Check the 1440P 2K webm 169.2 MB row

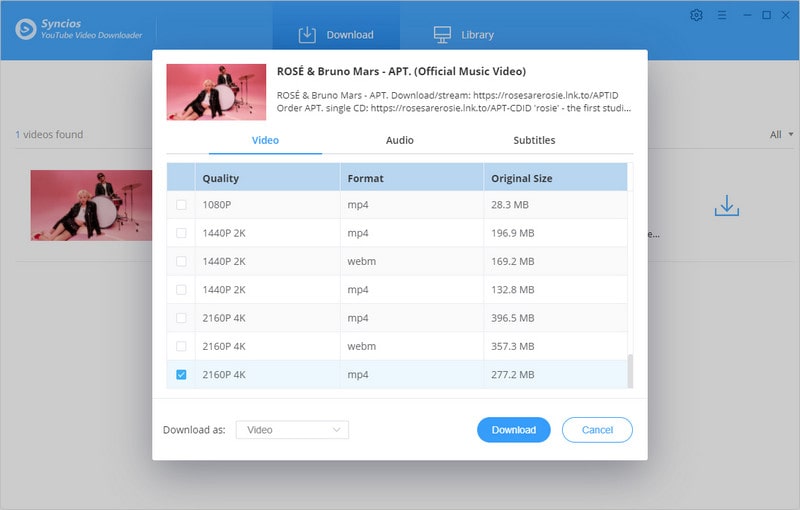point(181,261)
